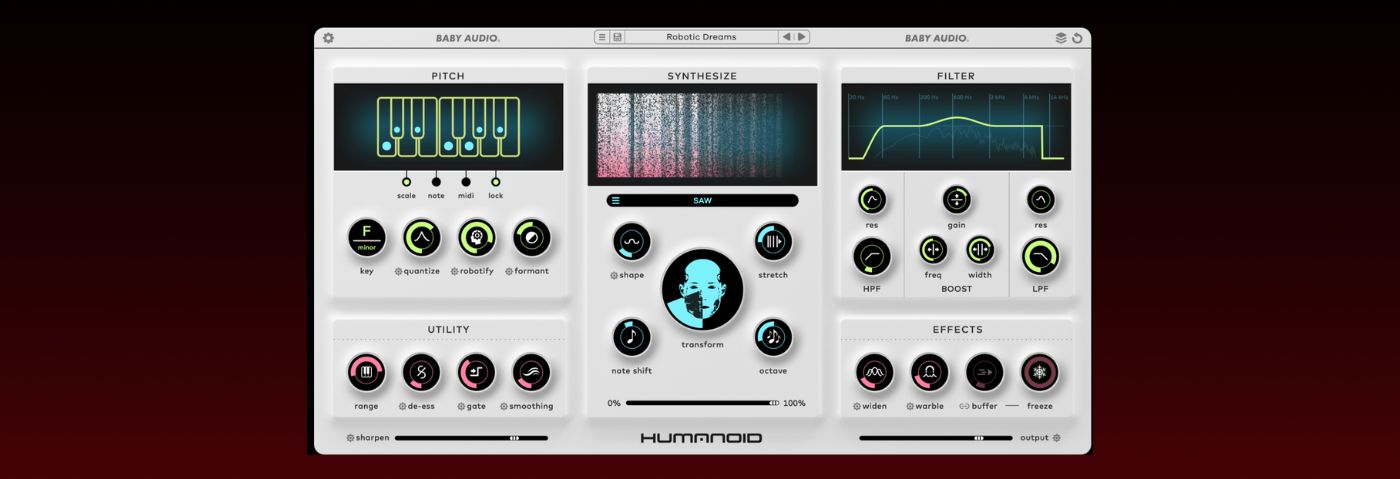
Task: Click the octave knob
Action: [x=773, y=337]
